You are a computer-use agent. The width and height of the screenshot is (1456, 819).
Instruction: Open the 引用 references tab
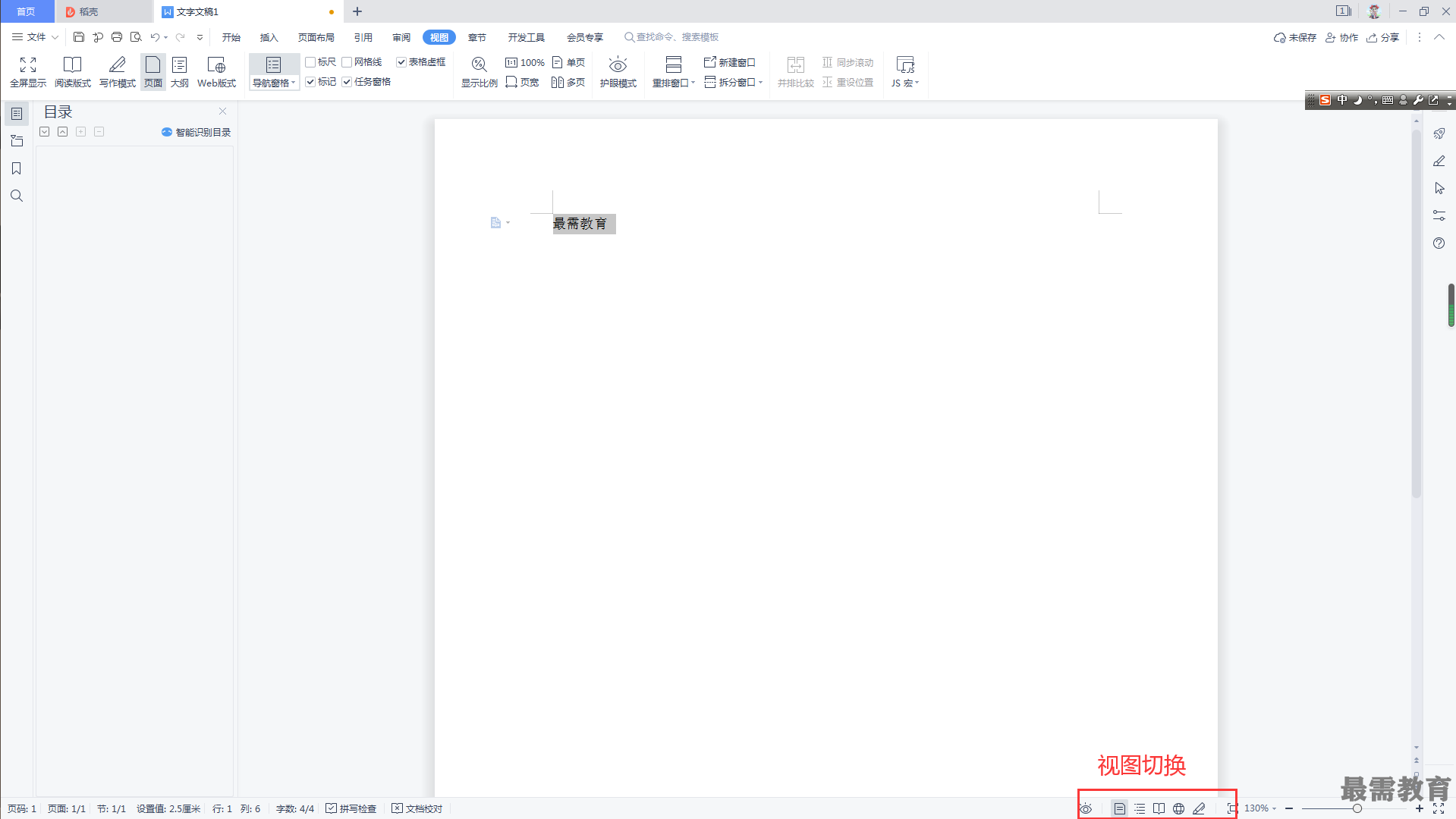(x=363, y=37)
